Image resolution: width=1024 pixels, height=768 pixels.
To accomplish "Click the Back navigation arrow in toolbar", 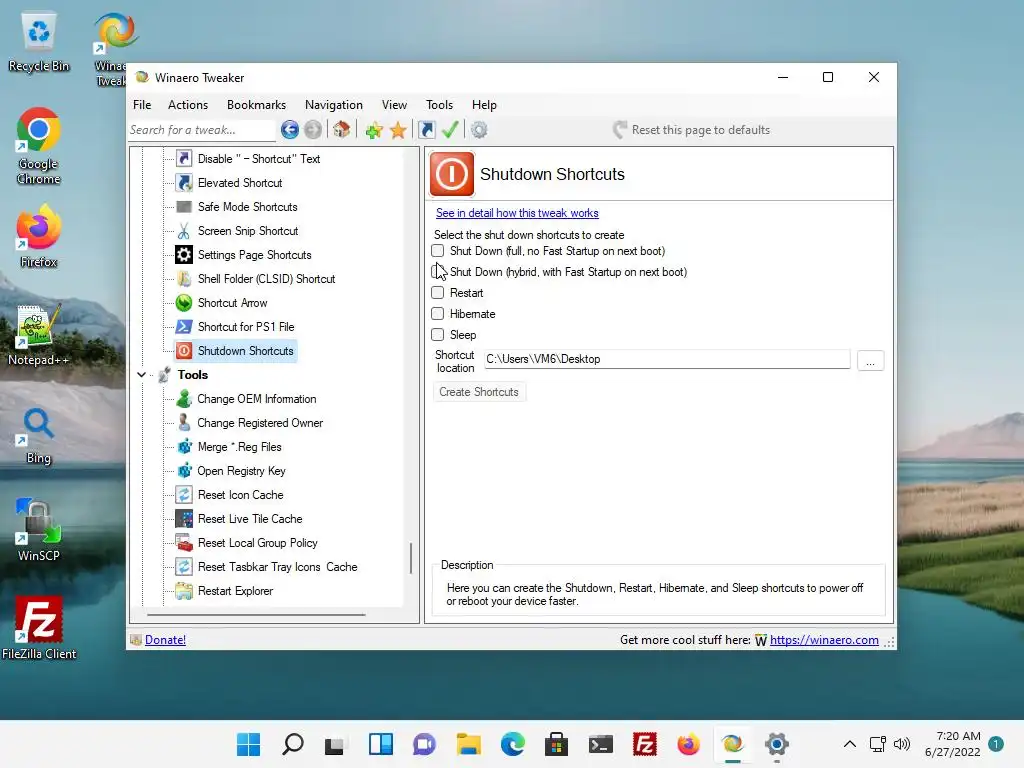I will pos(290,130).
